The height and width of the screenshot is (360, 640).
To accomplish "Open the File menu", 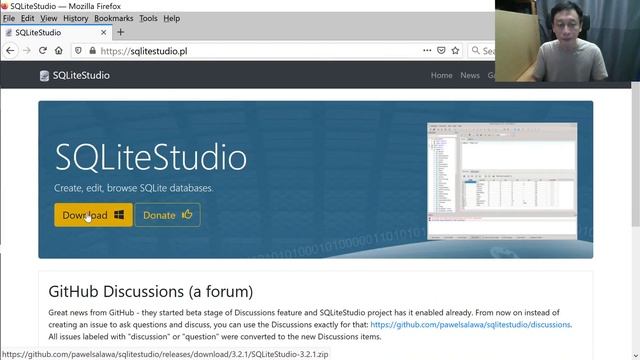I will click(x=9, y=18).
